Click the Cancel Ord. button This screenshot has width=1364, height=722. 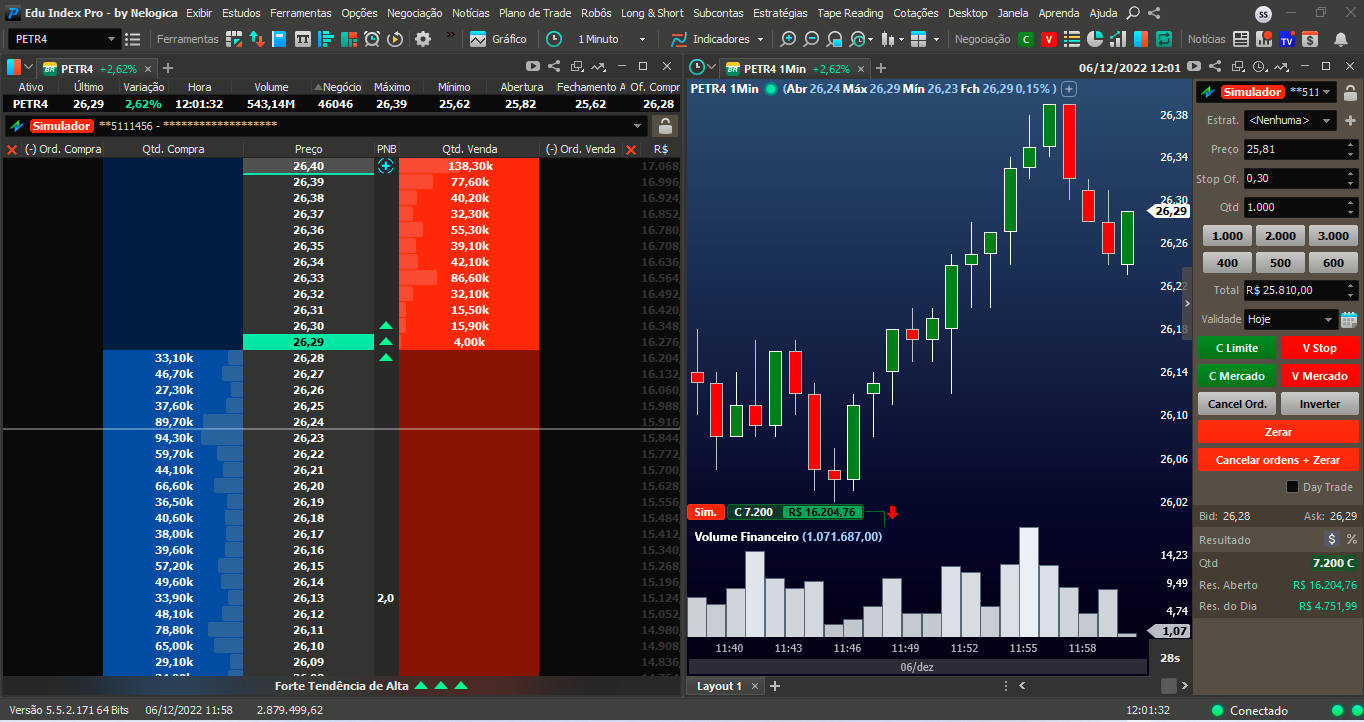[x=1237, y=404]
